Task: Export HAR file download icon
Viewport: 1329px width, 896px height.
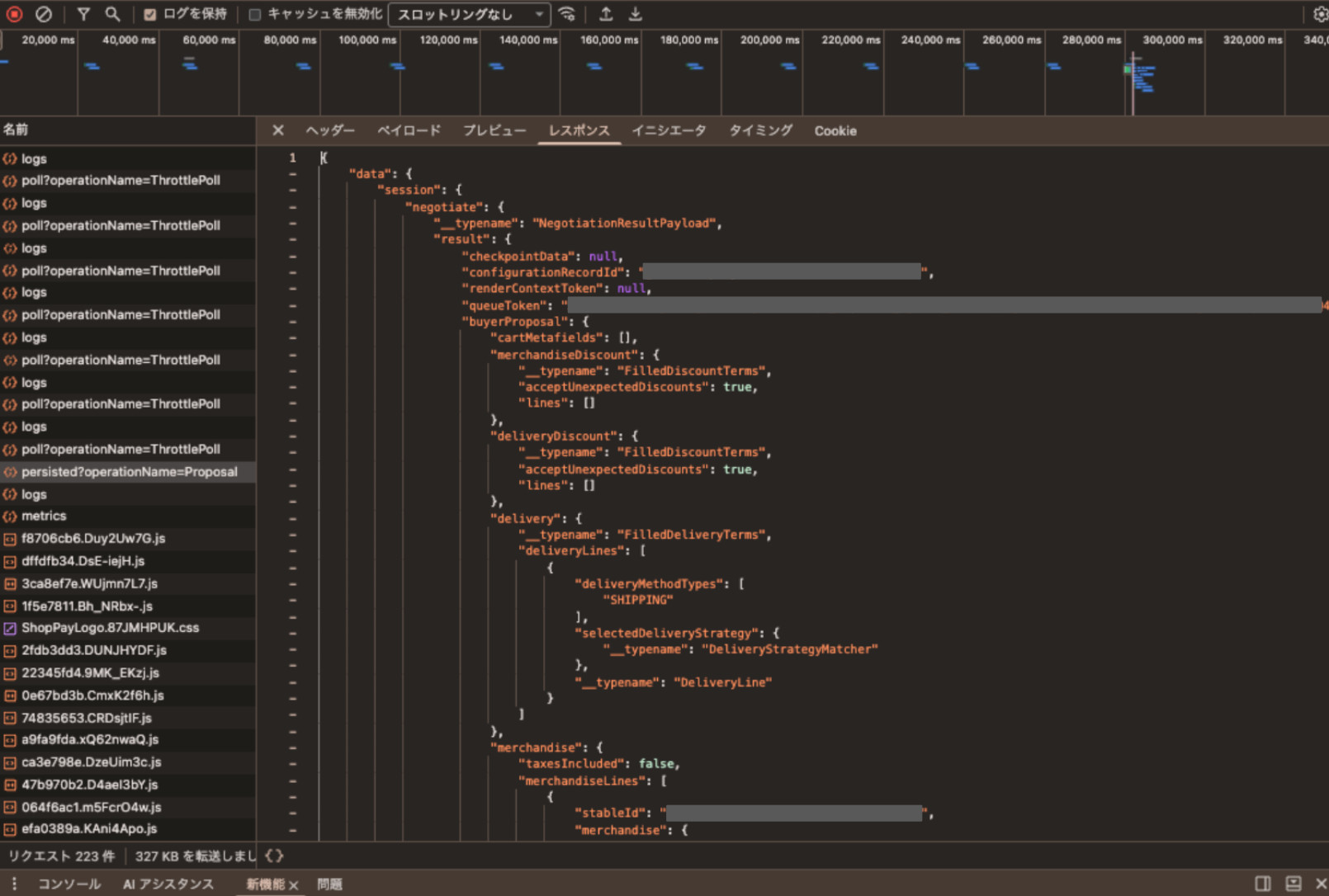Action: tap(636, 14)
